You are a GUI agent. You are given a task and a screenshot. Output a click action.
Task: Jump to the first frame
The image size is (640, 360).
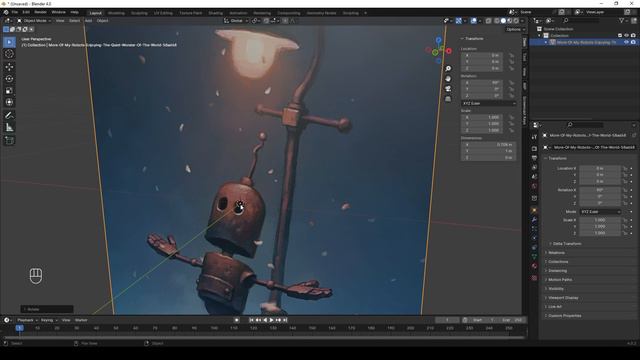tap(251, 320)
